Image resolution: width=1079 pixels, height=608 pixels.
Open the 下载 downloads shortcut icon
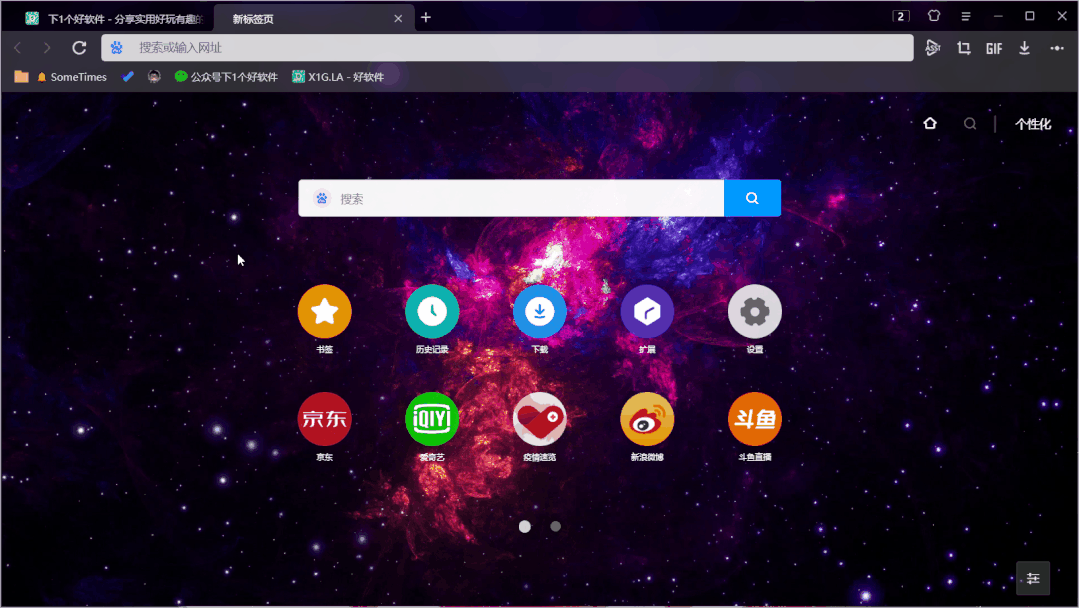[x=540, y=312]
